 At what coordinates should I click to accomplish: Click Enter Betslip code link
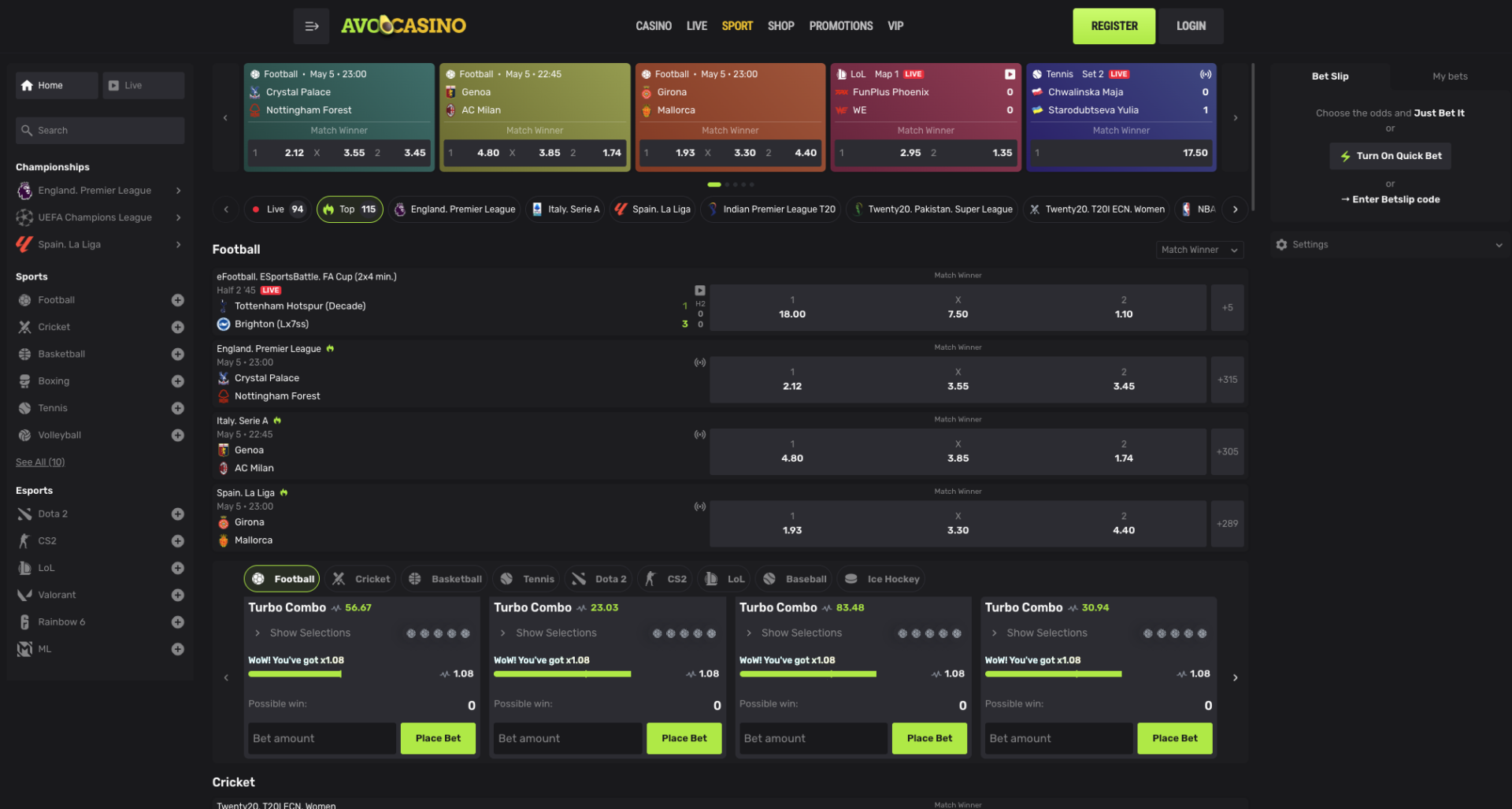1391,199
